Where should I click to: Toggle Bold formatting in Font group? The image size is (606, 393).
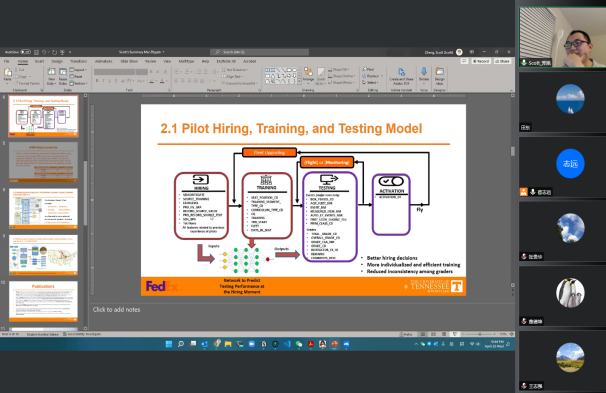(x=97, y=81)
